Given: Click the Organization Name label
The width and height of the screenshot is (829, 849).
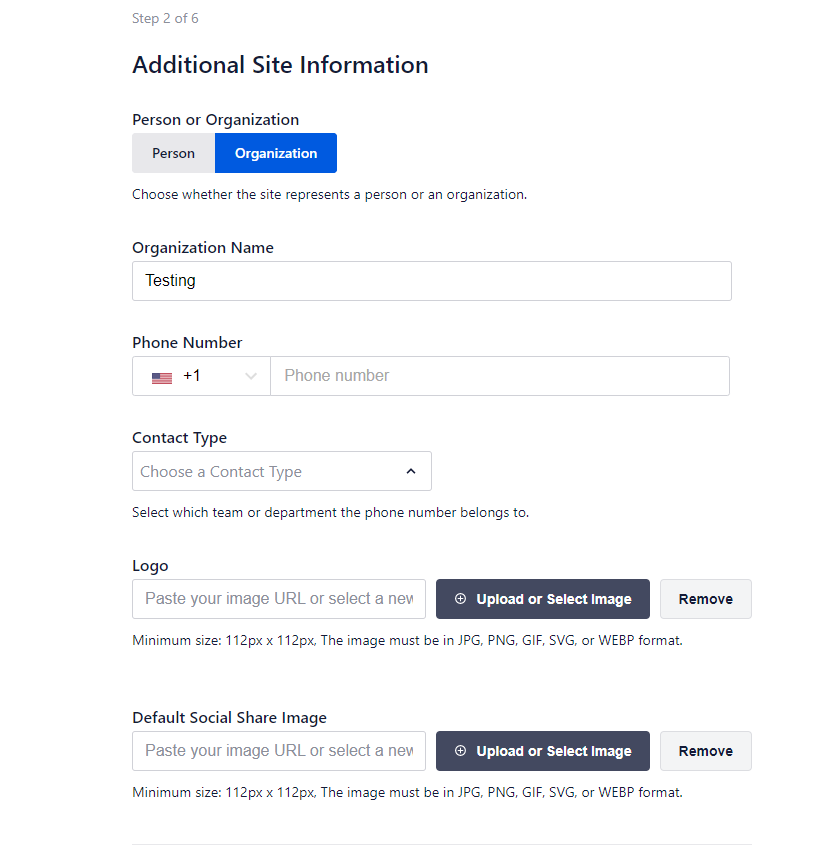Looking at the screenshot, I should [203, 248].
